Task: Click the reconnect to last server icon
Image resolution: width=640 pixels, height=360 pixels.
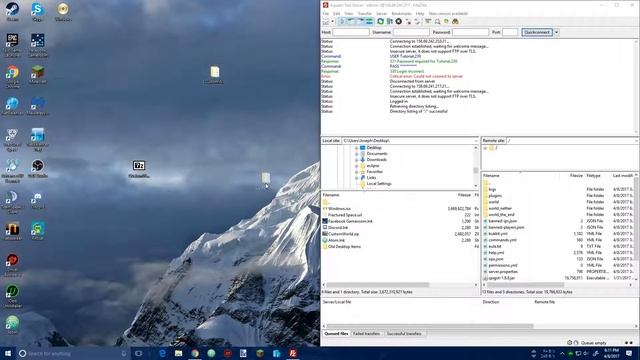Action: point(417,21)
